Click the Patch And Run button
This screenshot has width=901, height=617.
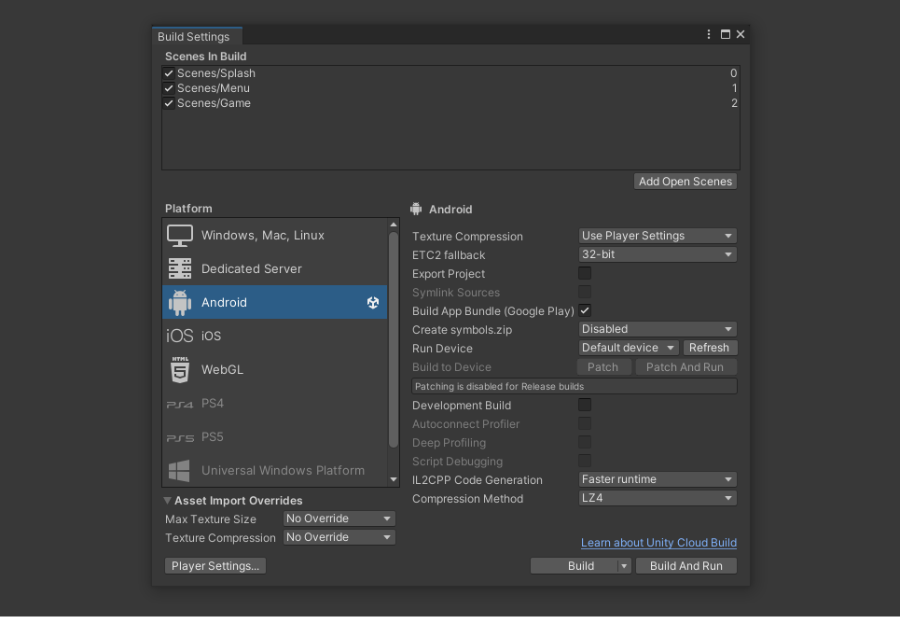[686, 367]
